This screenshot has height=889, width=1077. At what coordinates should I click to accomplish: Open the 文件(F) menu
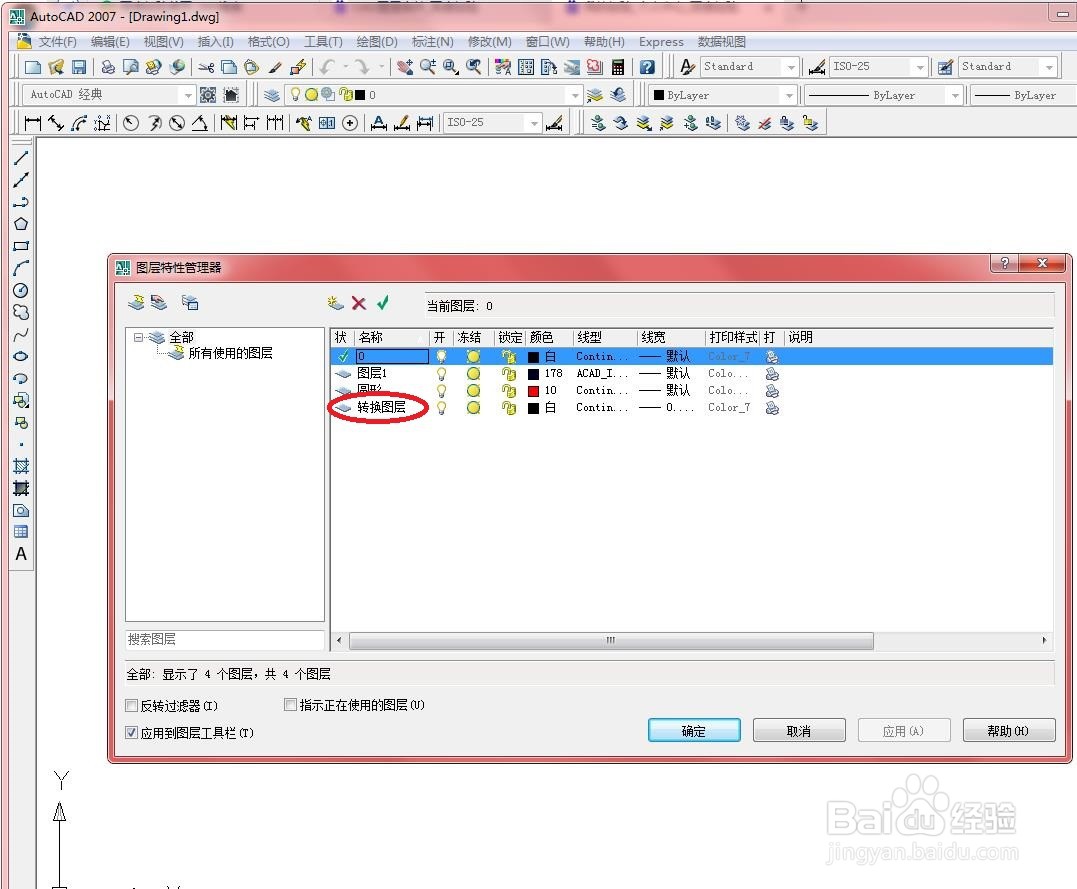point(57,41)
